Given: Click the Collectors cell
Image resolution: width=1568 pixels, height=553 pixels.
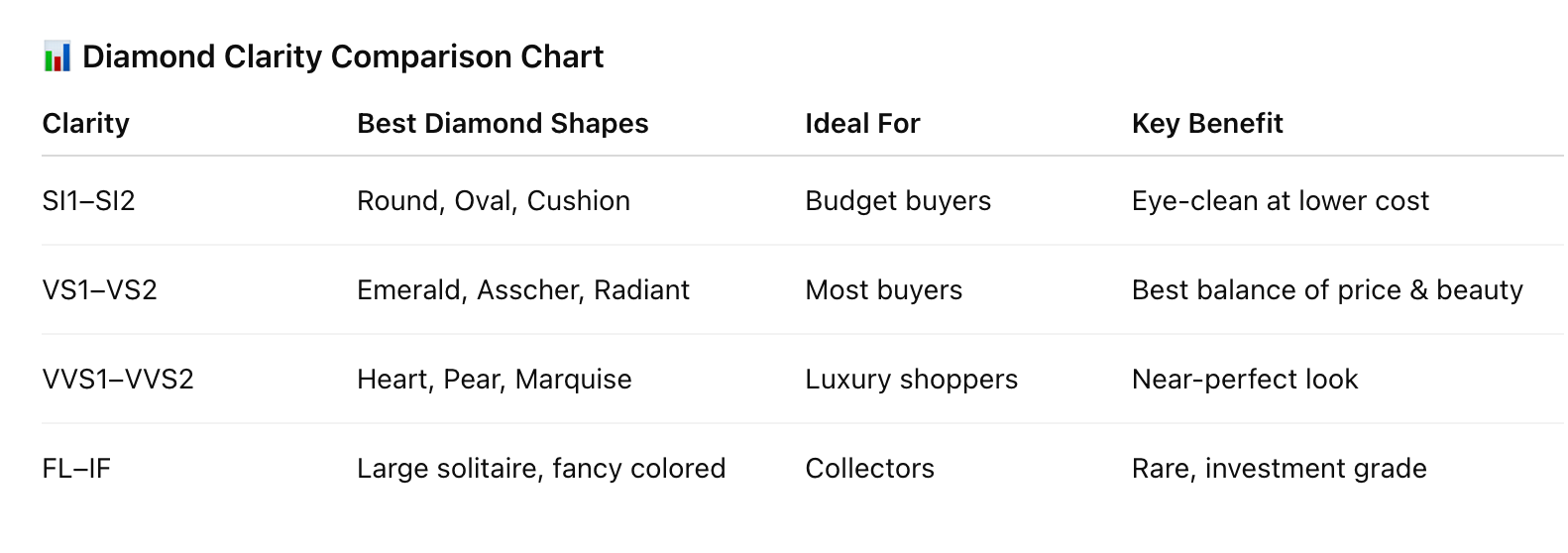Looking at the screenshot, I should coord(870,468).
